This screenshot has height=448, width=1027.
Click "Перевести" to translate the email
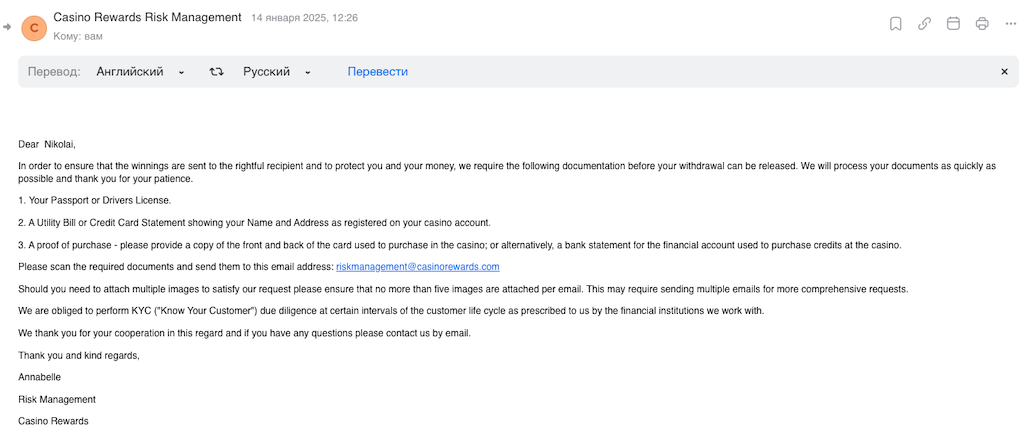[x=377, y=72]
